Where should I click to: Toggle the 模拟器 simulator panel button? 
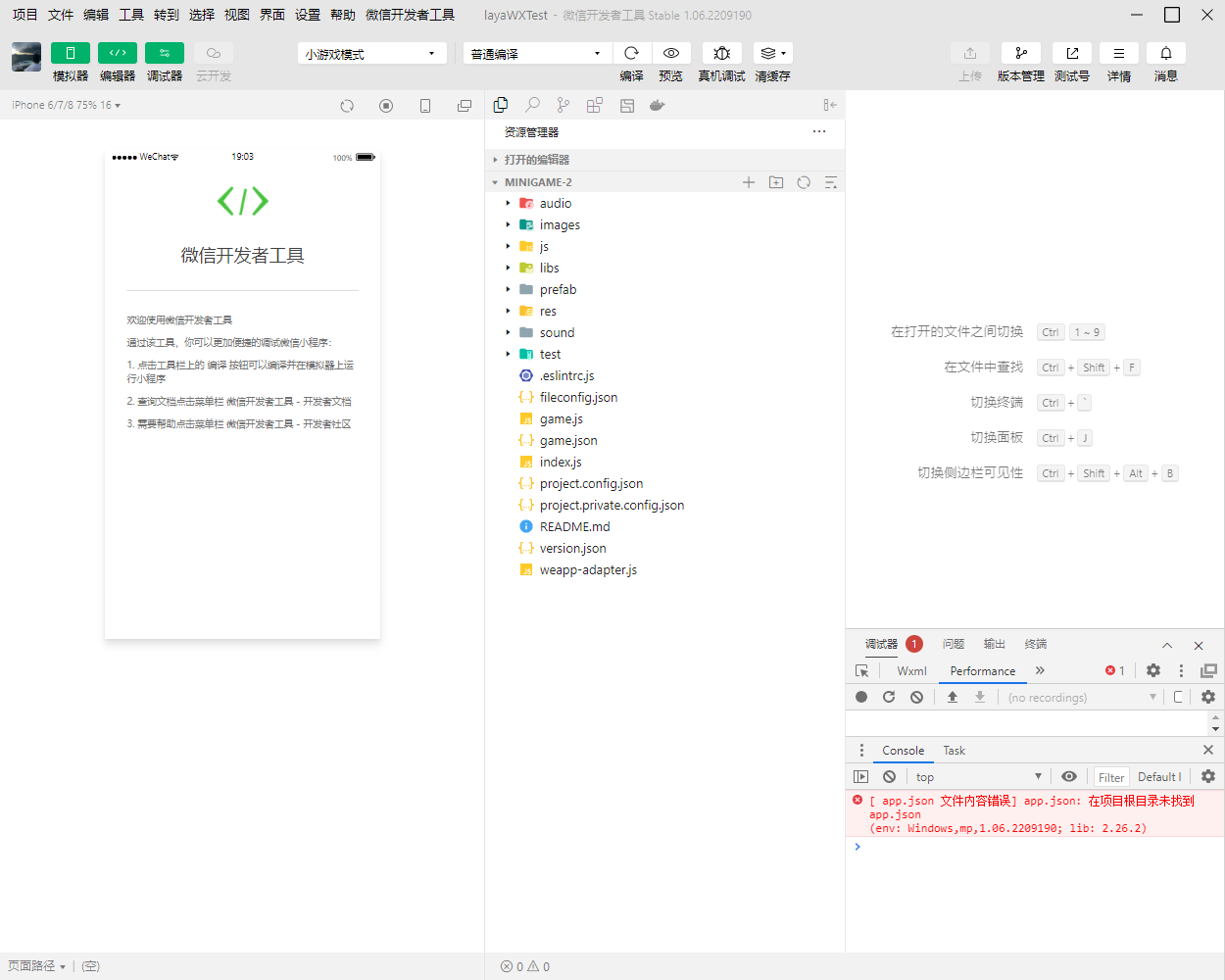71,53
